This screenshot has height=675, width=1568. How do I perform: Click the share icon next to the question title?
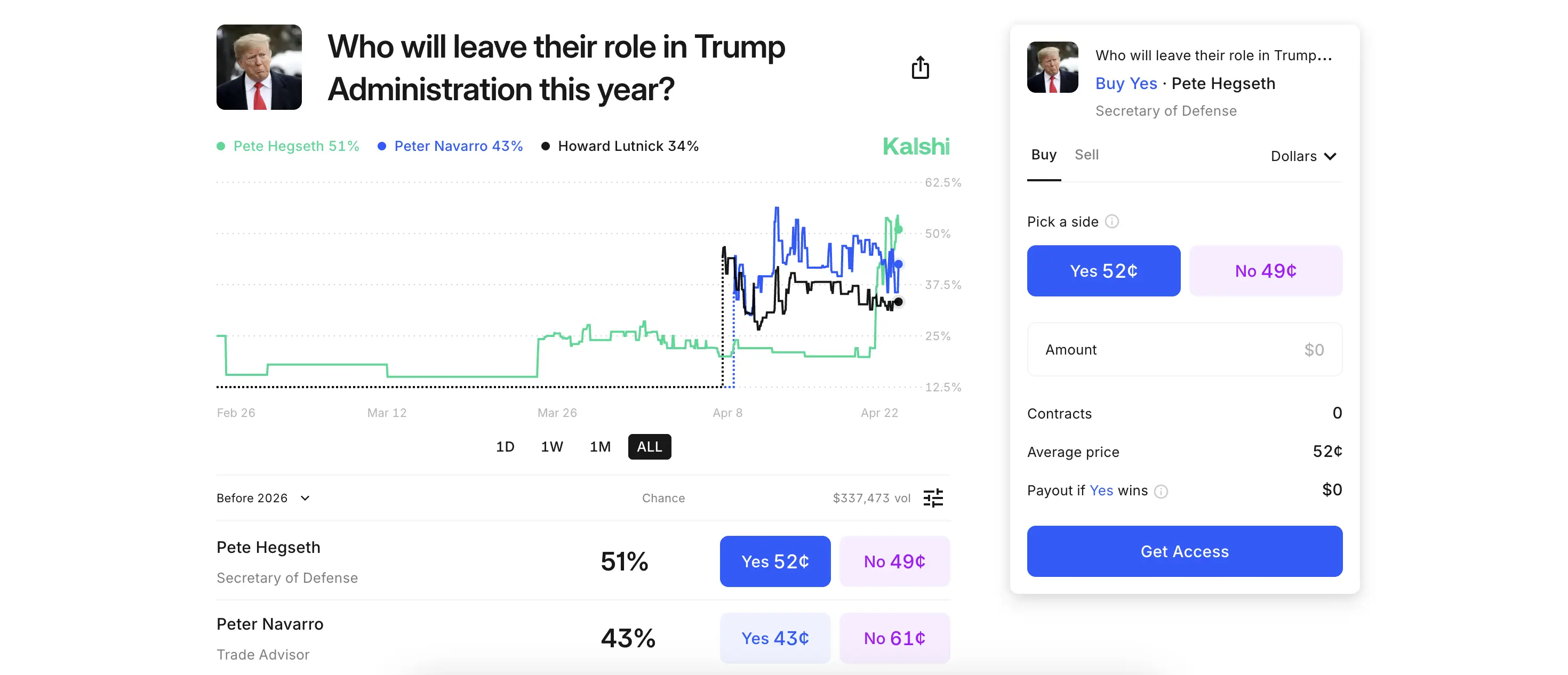920,68
